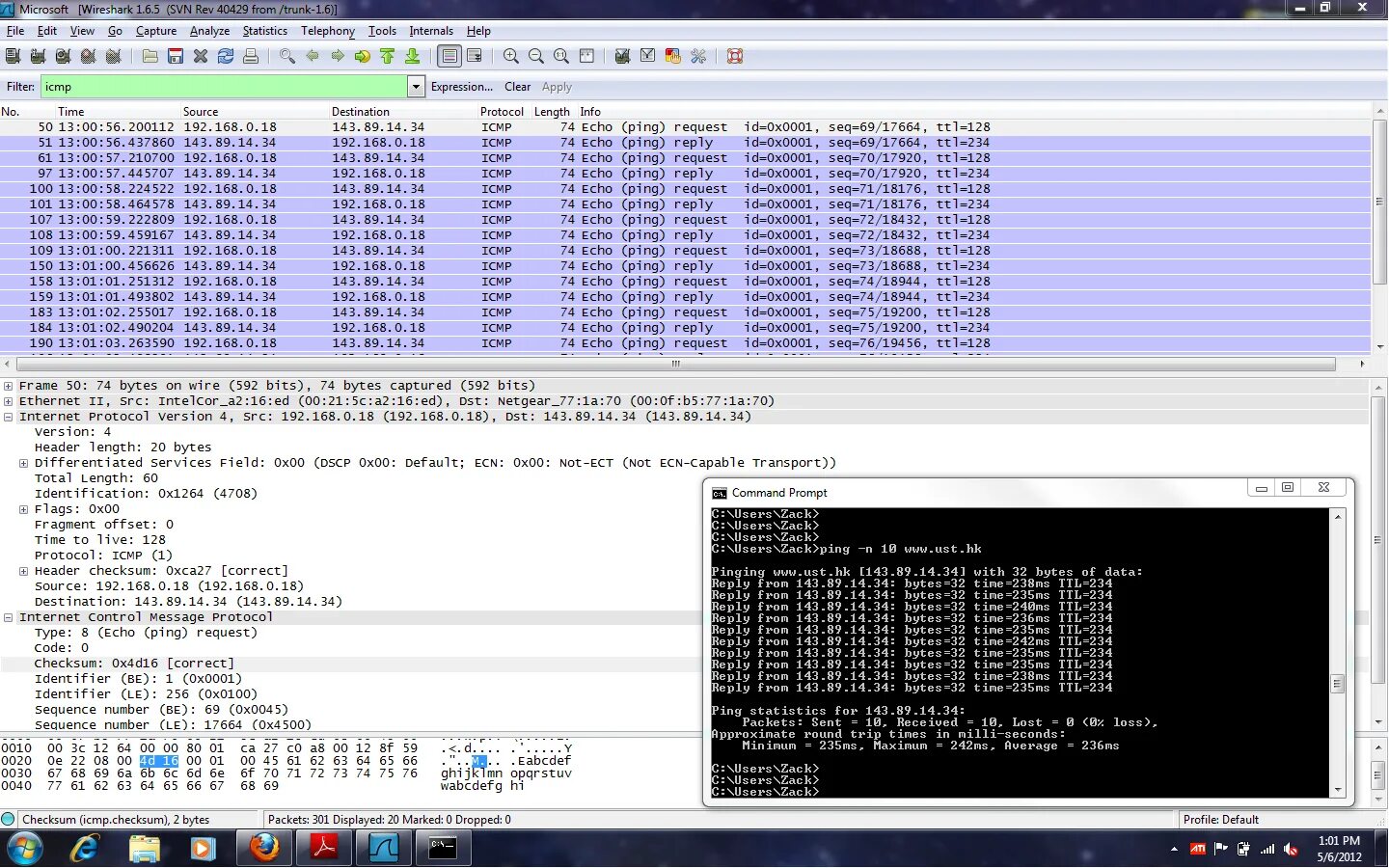Collapse the Internet Control Message Protocol node
The height and width of the screenshot is (868, 1389).
click(x=9, y=617)
